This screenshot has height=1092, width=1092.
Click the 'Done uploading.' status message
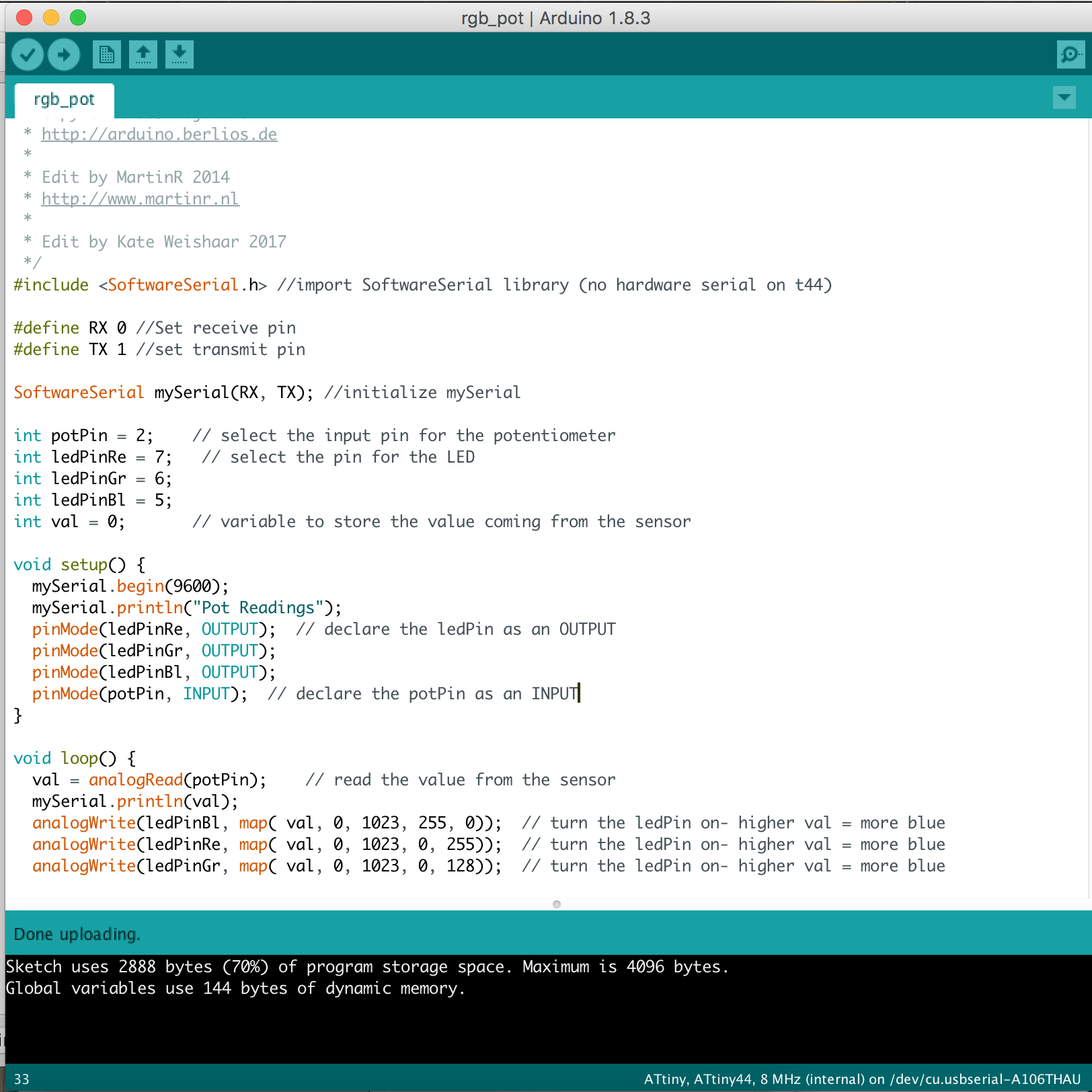(77, 934)
